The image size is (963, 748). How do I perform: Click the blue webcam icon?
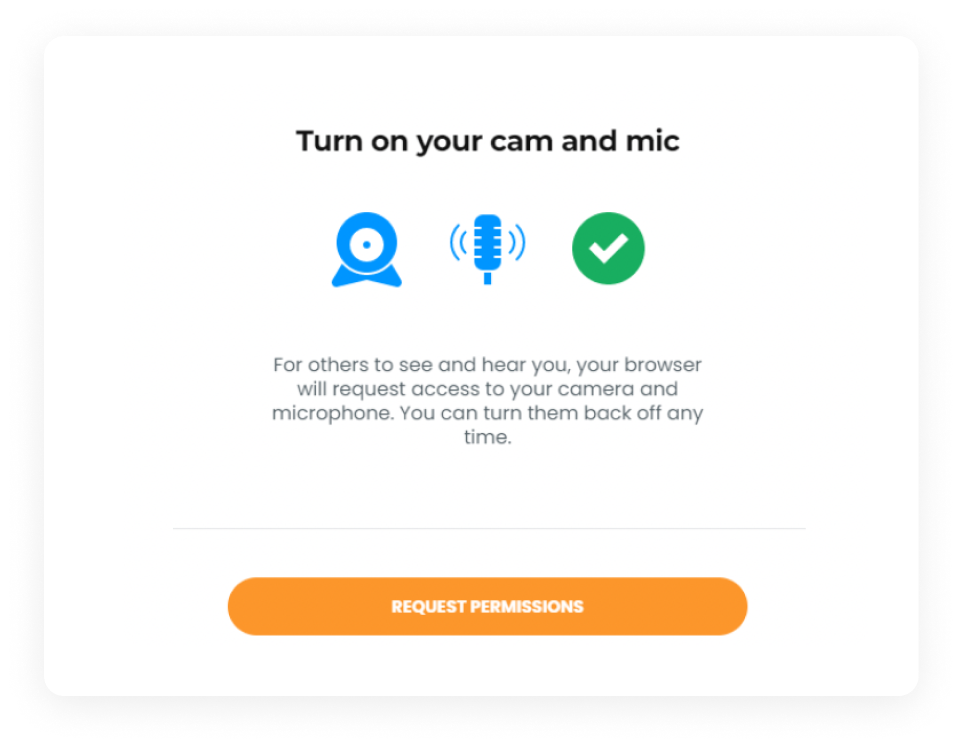(367, 249)
